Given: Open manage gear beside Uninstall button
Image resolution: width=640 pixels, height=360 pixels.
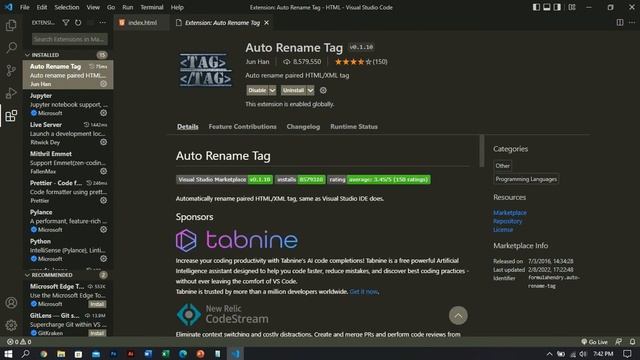Looking at the screenshot, I should click(323, 90).
